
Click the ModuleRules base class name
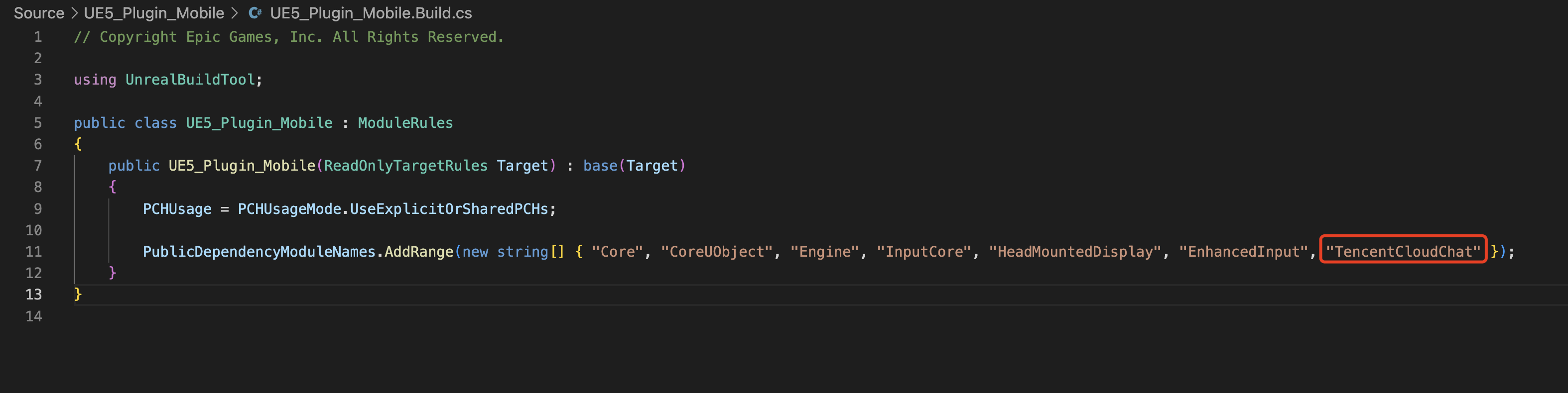tap(405, 123)
